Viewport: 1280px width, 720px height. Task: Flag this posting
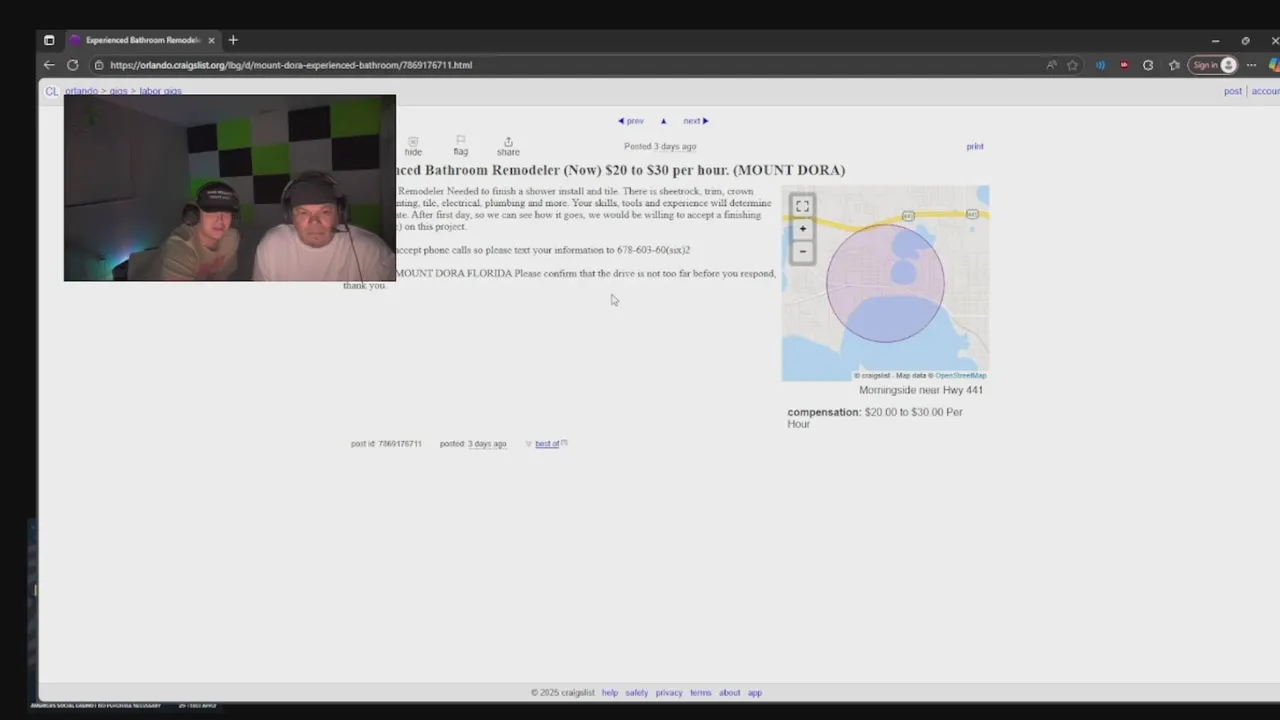pos(460,146)
